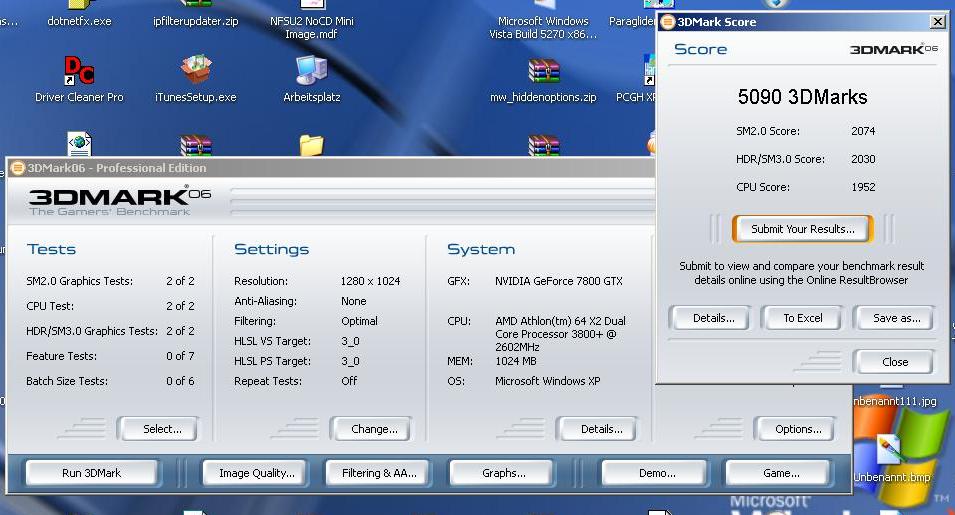Viewport: 955px width, 515px height.
Task: Click the 3DMark06 Professional Edition title icon
Action: 18,167
